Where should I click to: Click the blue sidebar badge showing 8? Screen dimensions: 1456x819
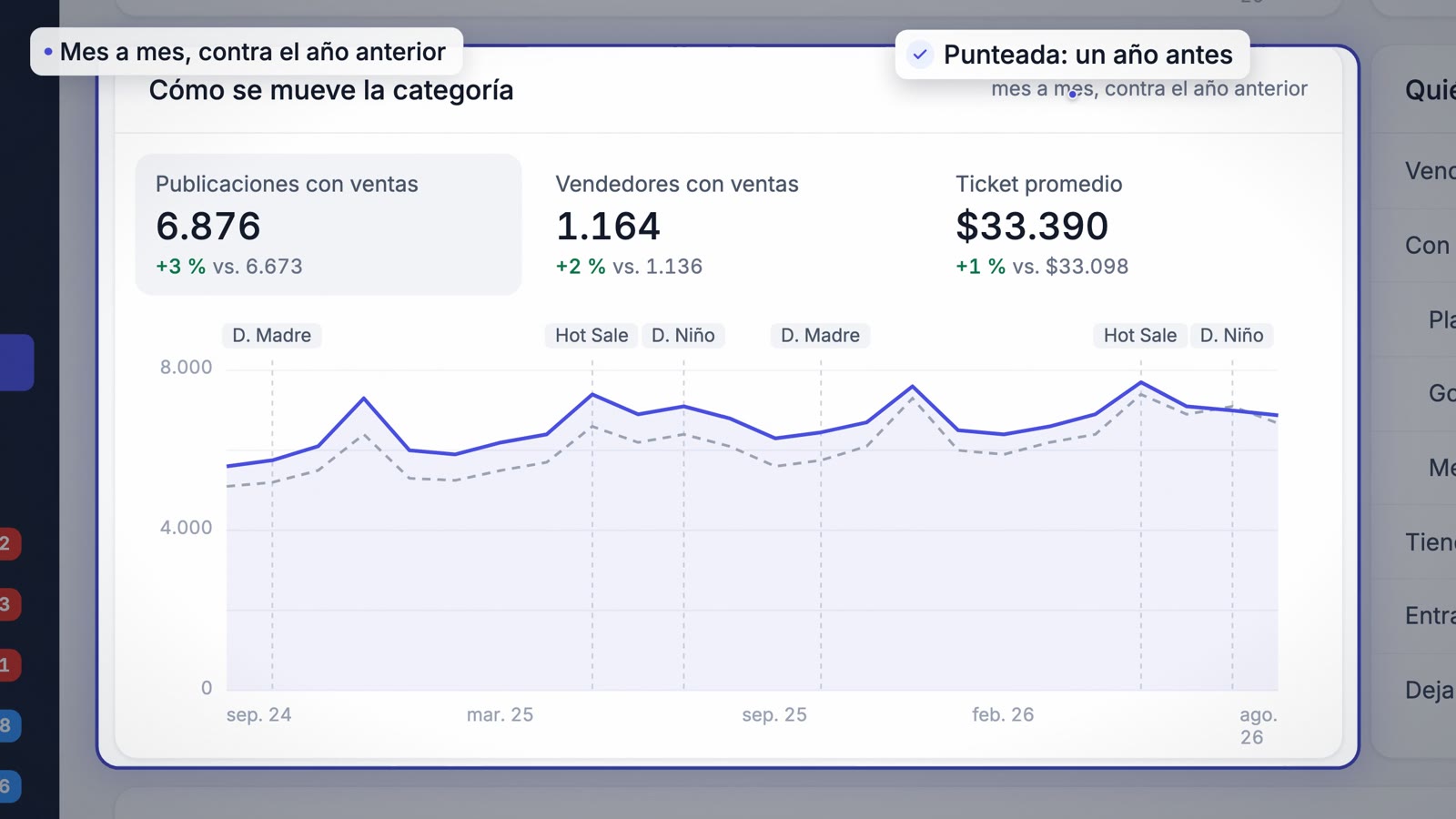(x=8, y=725)
